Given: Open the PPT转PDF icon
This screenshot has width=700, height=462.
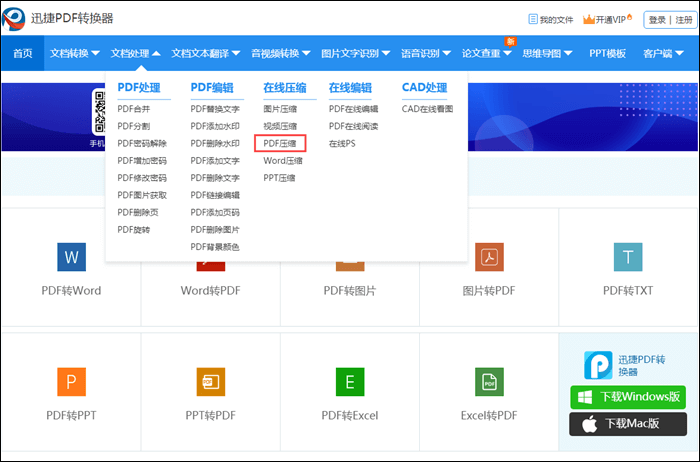Looking at the screenshot, I should click(211, 382).
